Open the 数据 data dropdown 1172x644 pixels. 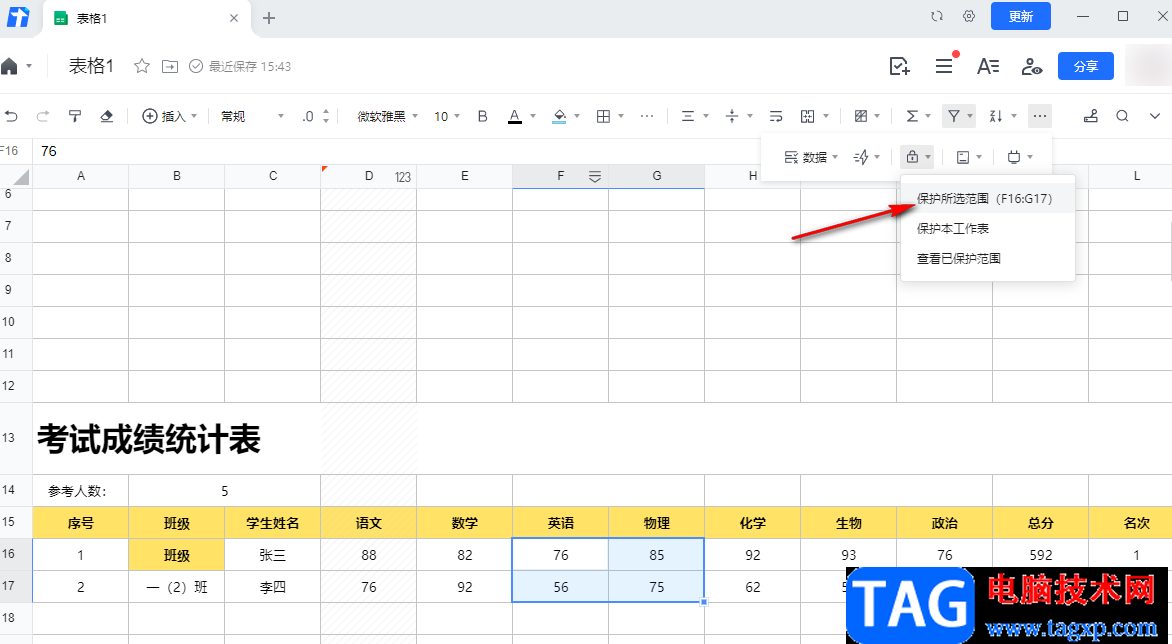(x=811, y=157)
